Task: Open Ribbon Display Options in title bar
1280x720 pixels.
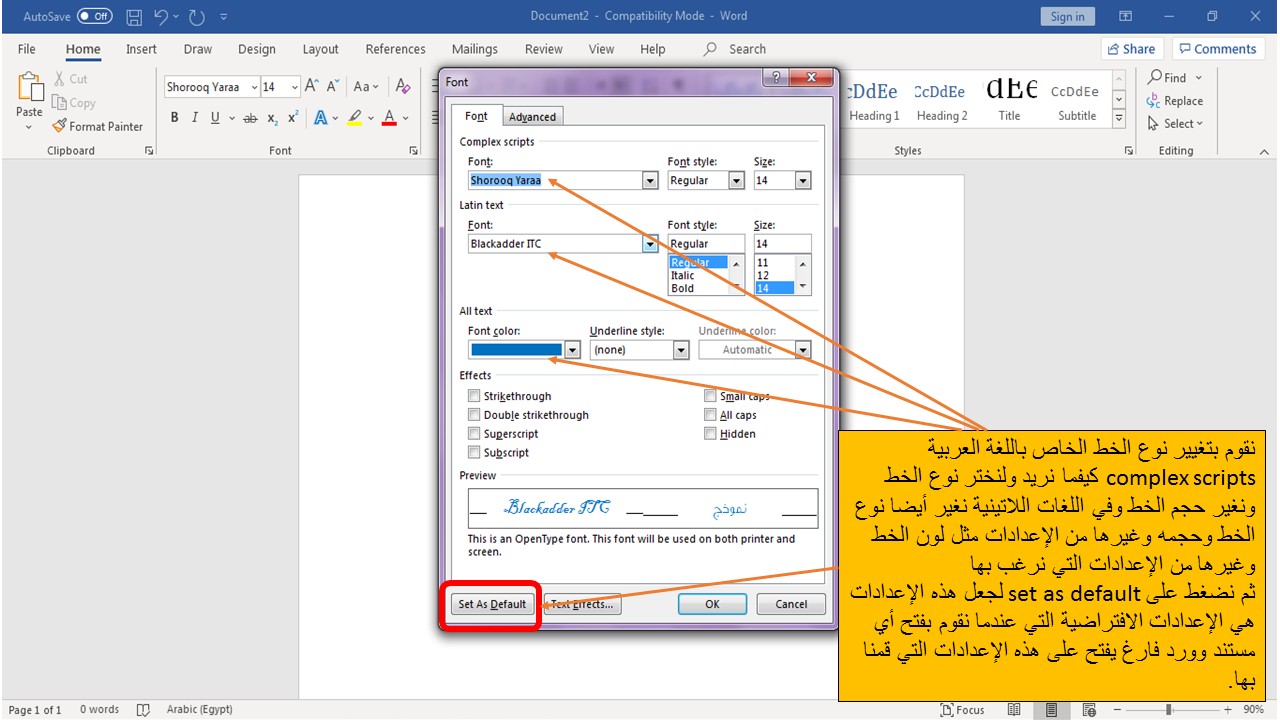Action: [1125, 17]
